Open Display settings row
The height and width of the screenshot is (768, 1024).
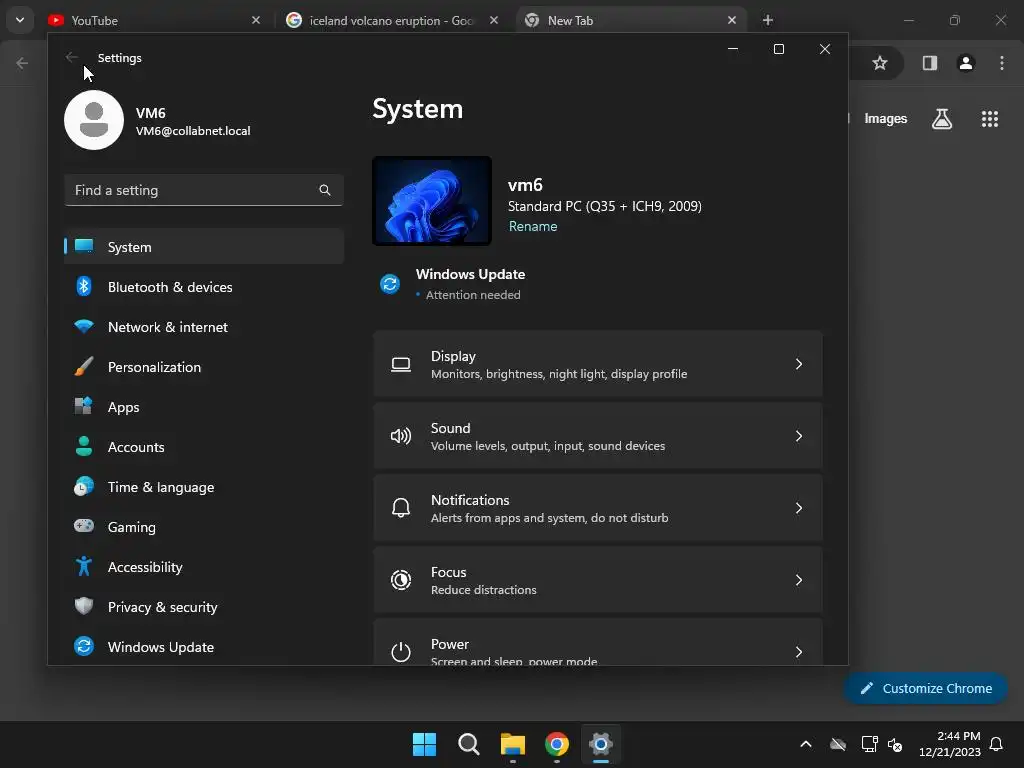(x=598, y=364)
